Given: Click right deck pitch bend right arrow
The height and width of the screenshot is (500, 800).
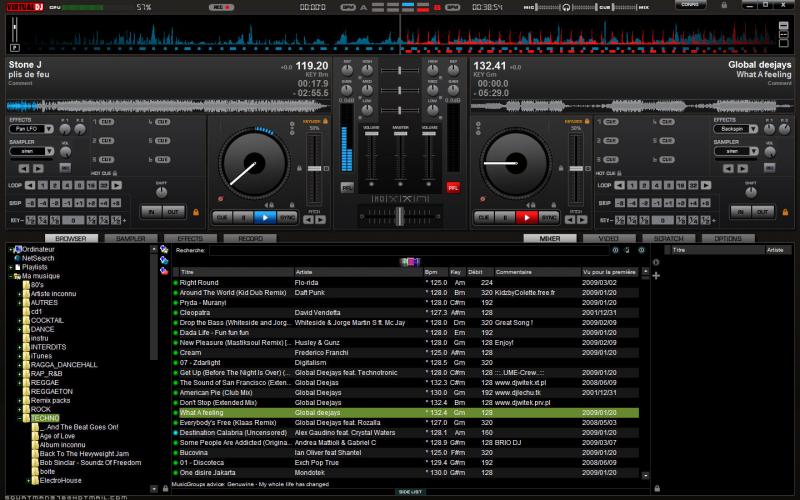Looking at the screenshot, I should (x=582, y=220).
